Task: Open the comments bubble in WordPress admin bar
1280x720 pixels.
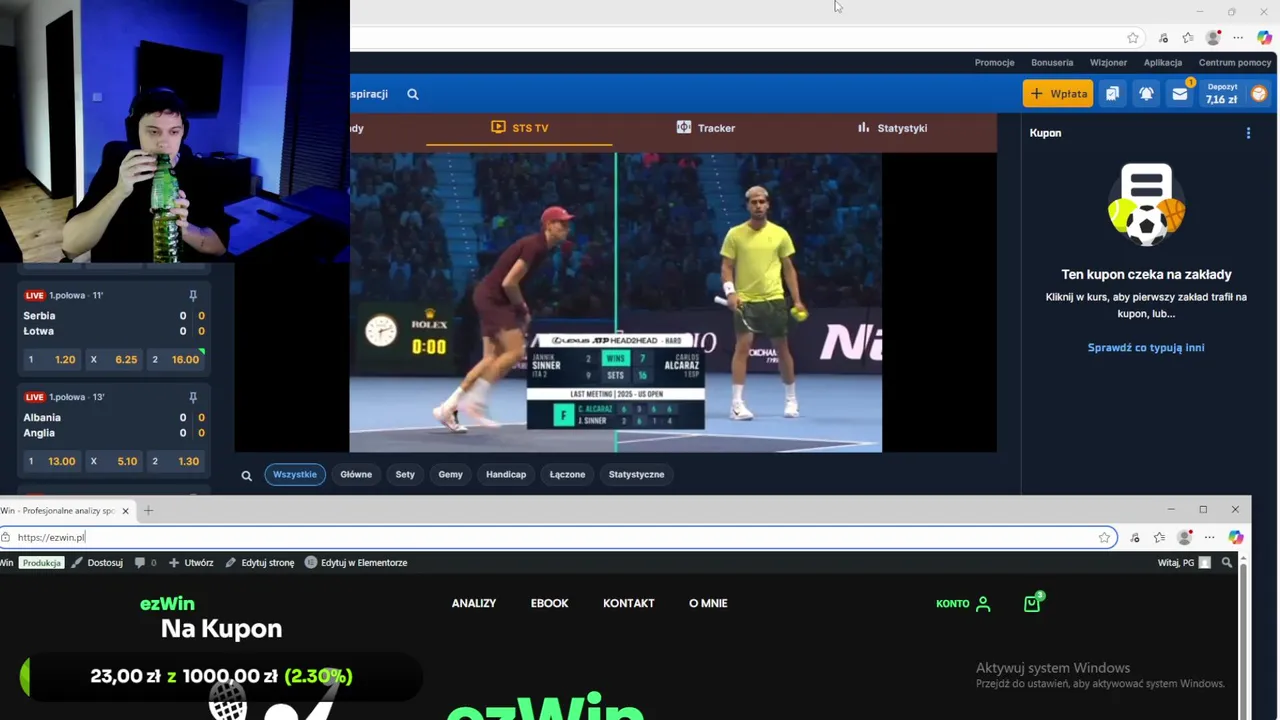Action: [145, 563]
